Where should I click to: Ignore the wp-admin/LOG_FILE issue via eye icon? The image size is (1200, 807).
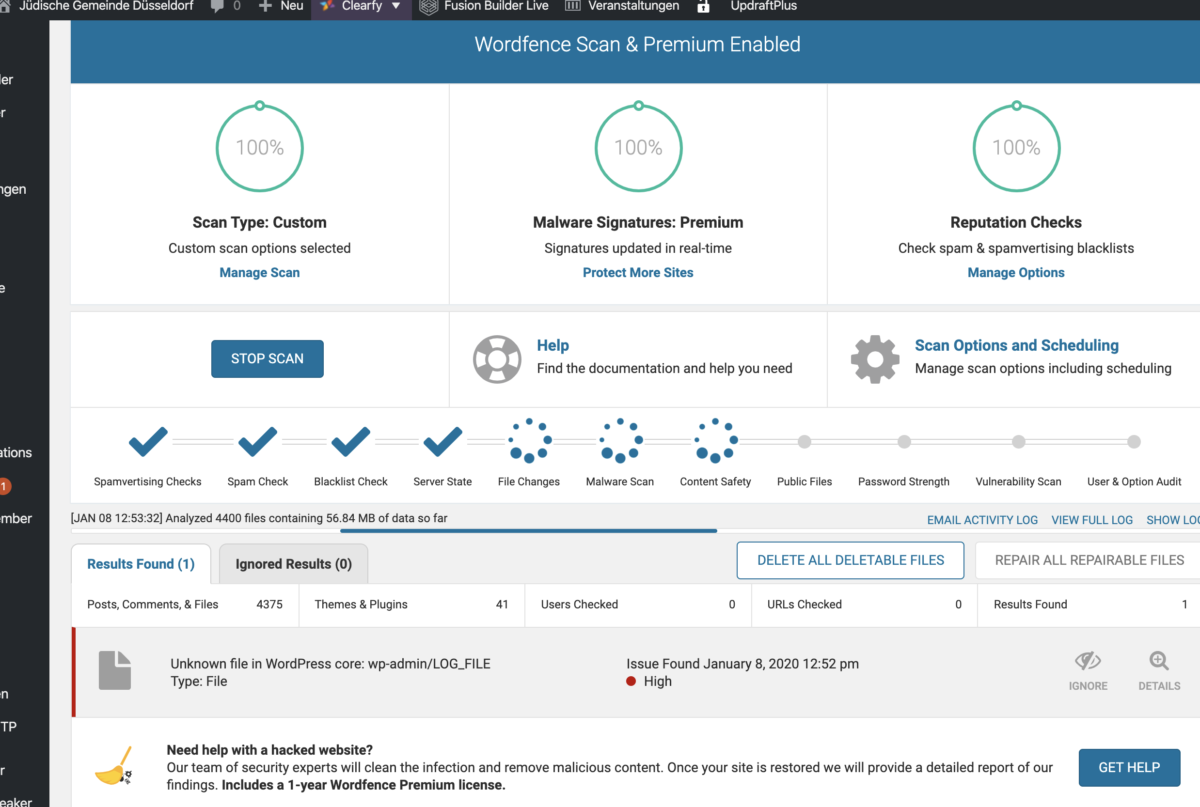coord(1087,661)
